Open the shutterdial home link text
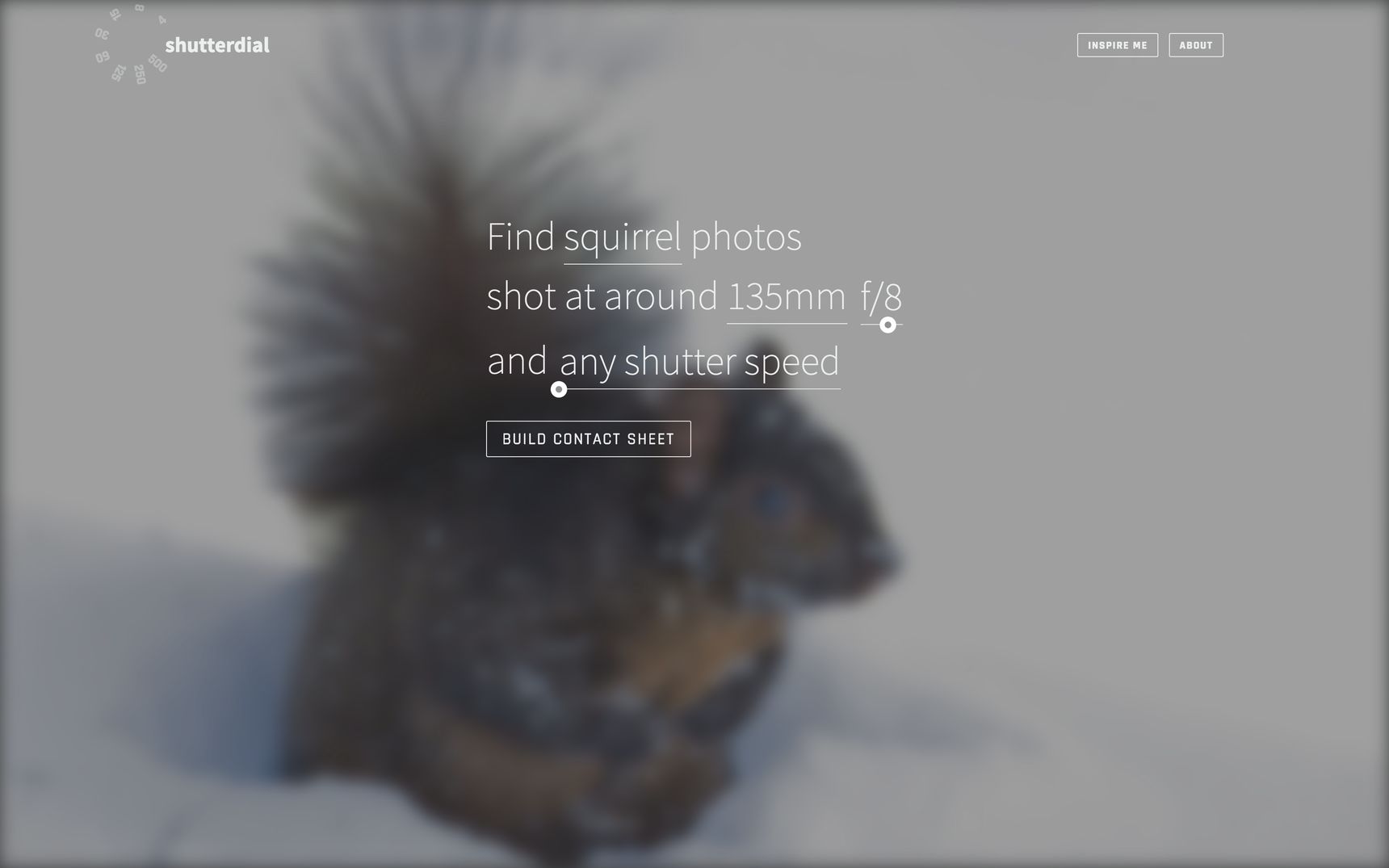 coord(217,45)
